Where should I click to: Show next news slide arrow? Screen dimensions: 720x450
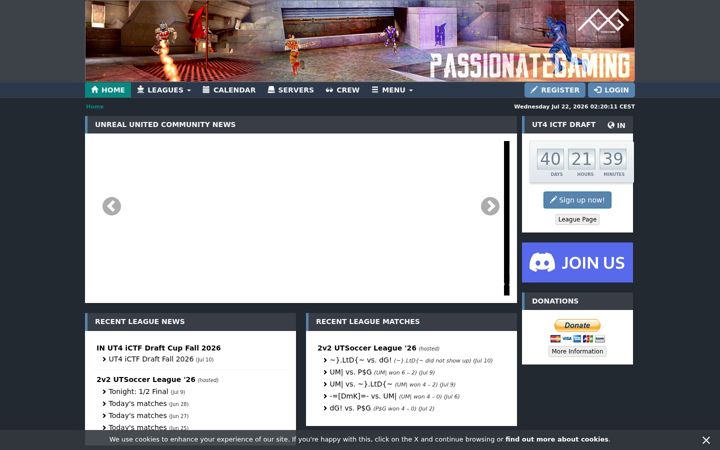[x=490, y=206]
